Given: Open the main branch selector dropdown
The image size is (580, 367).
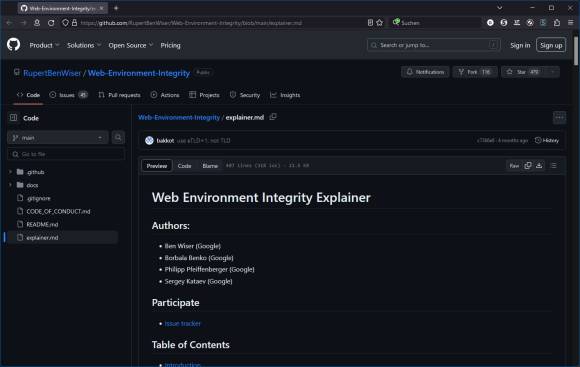Looking at the screenshot, I should (x=57, y=138).
